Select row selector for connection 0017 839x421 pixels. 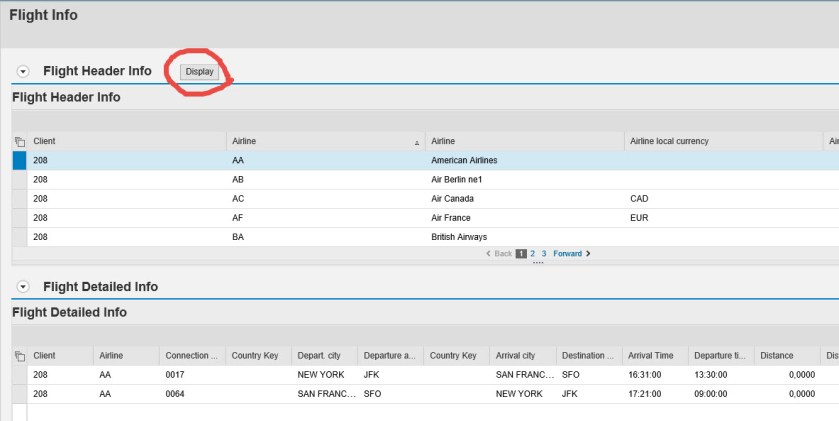tap(19, 375)
